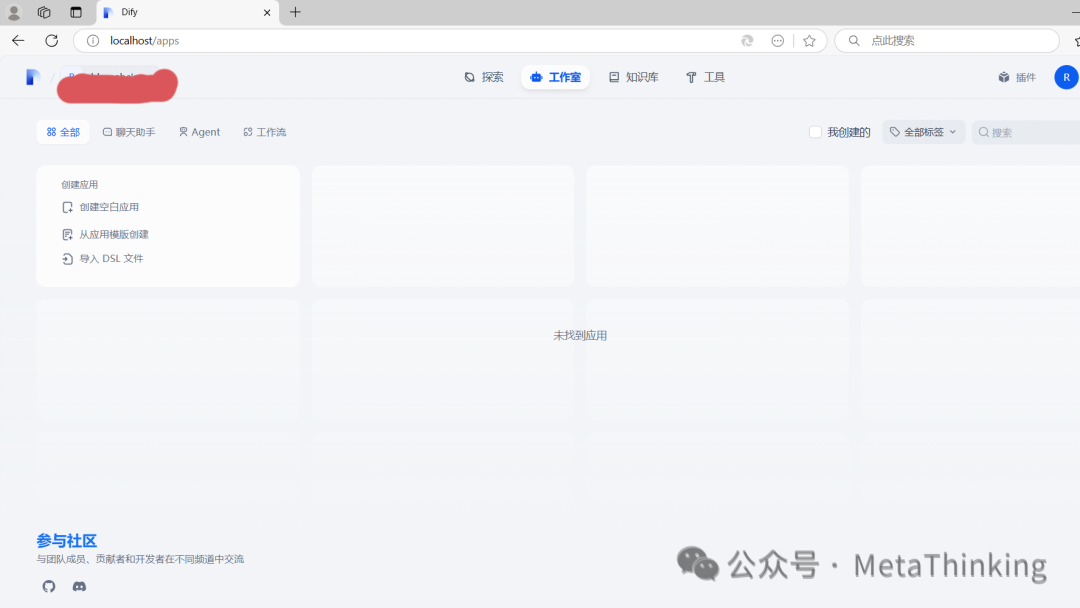1080x608 pixels.
Task: Open the 知识库 (Knowledge) section
Action: pos(634,76)
